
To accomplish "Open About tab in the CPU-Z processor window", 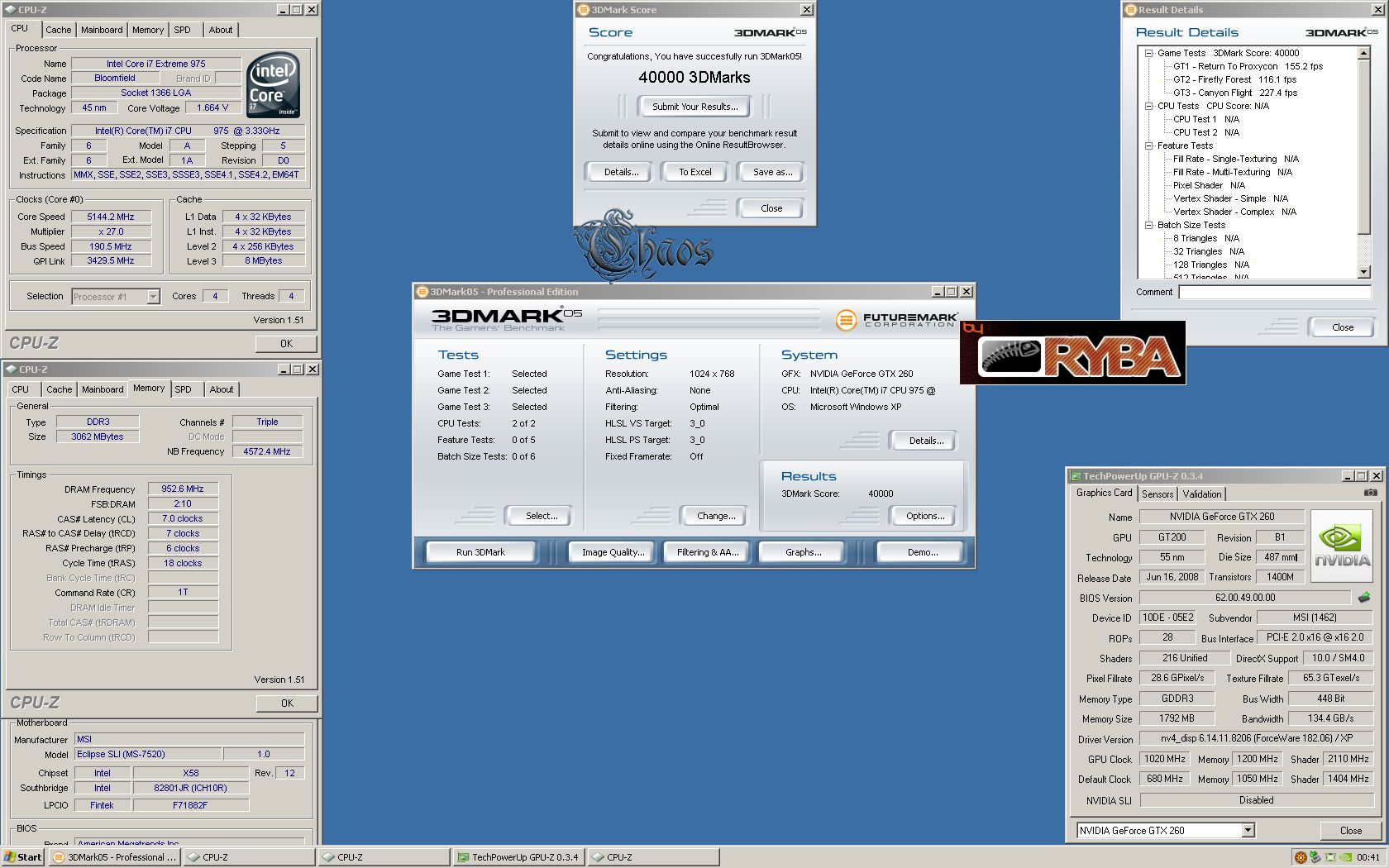I will click(221, 30).
